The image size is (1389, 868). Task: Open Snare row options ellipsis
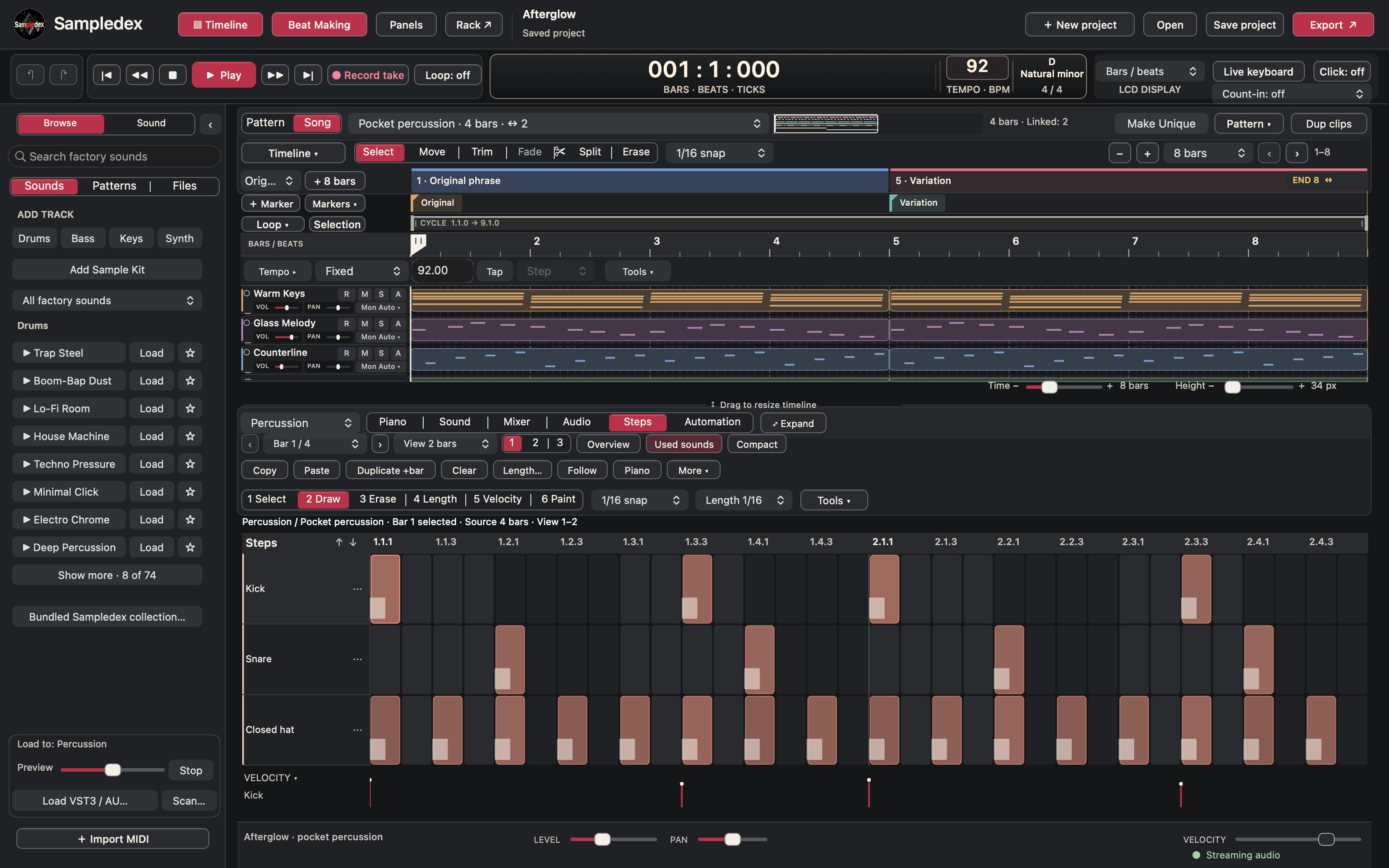click(357, 659)
